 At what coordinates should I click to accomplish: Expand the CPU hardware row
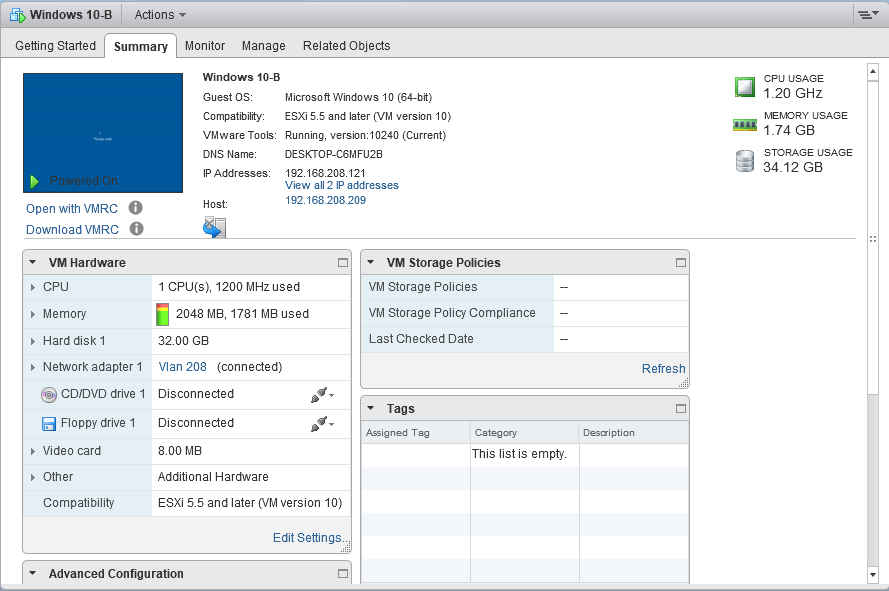[33, 288]
